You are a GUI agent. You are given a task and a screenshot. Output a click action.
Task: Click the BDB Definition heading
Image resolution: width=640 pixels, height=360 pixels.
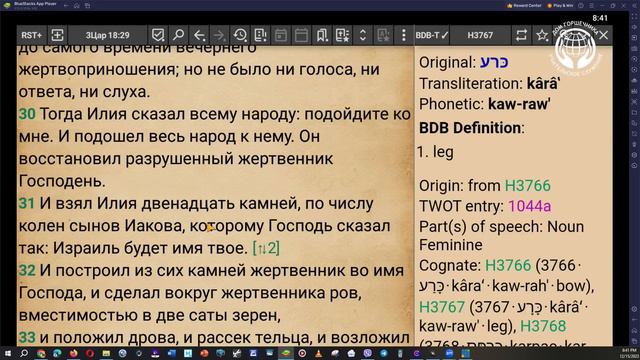coord(471,128)
